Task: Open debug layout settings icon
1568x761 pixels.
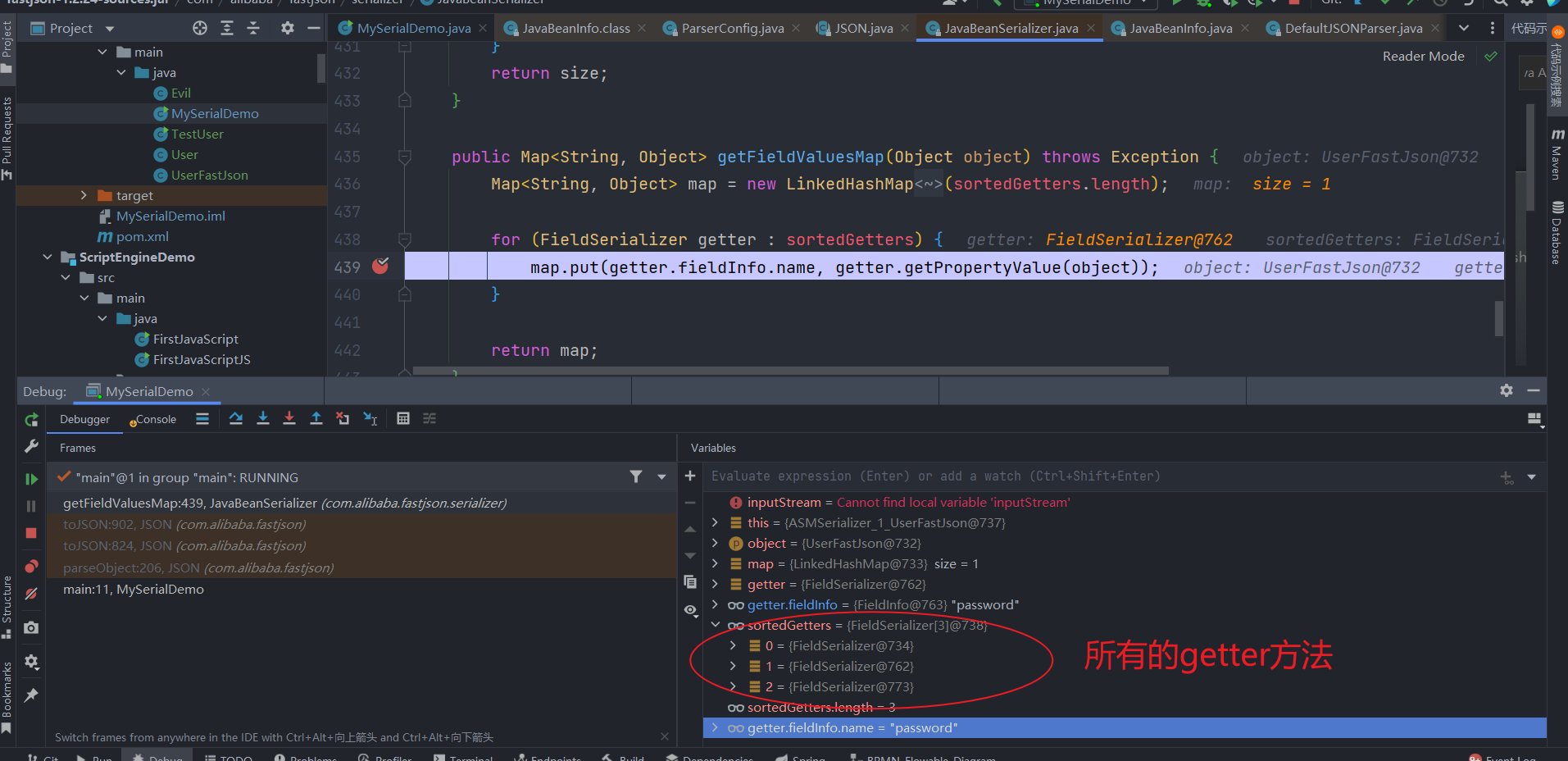Action: [x=1535, y=420]
